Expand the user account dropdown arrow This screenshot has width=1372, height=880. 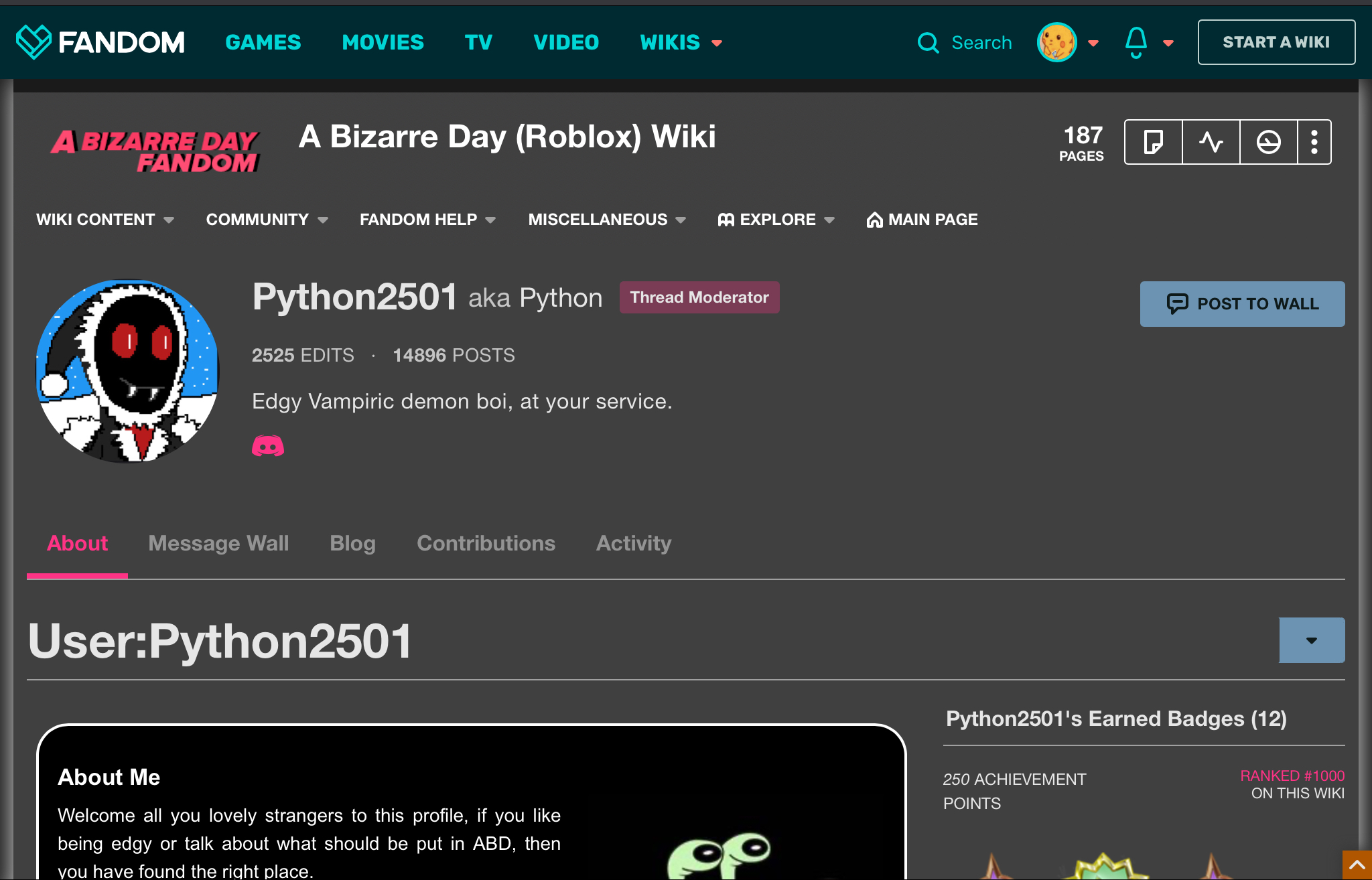pyautogui.click(x=1093, y=43)
